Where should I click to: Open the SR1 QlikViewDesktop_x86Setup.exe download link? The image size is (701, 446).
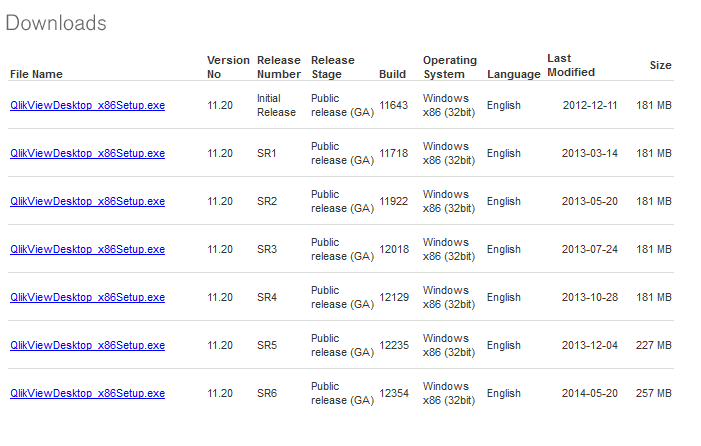[87, 154]
